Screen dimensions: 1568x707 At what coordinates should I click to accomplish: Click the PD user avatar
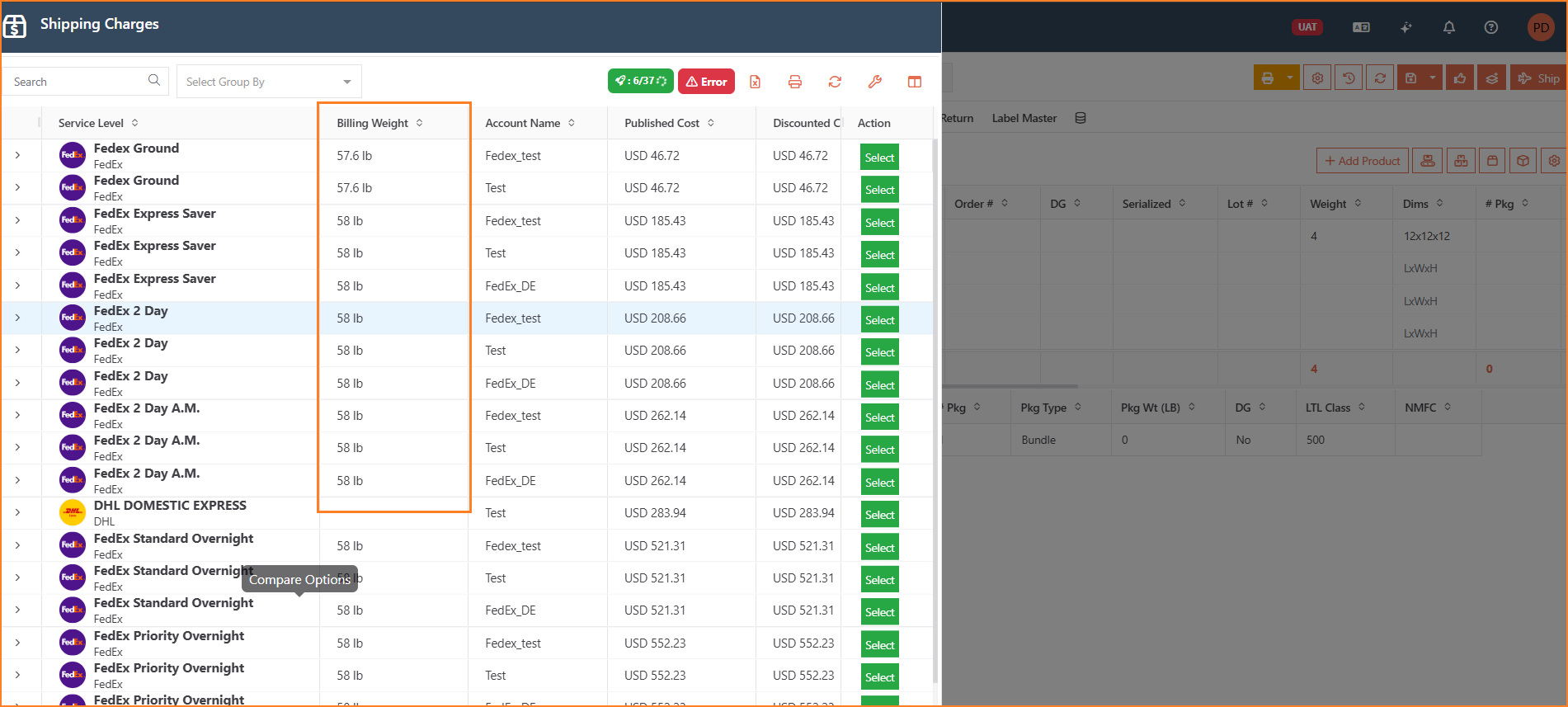point(1541,27)
